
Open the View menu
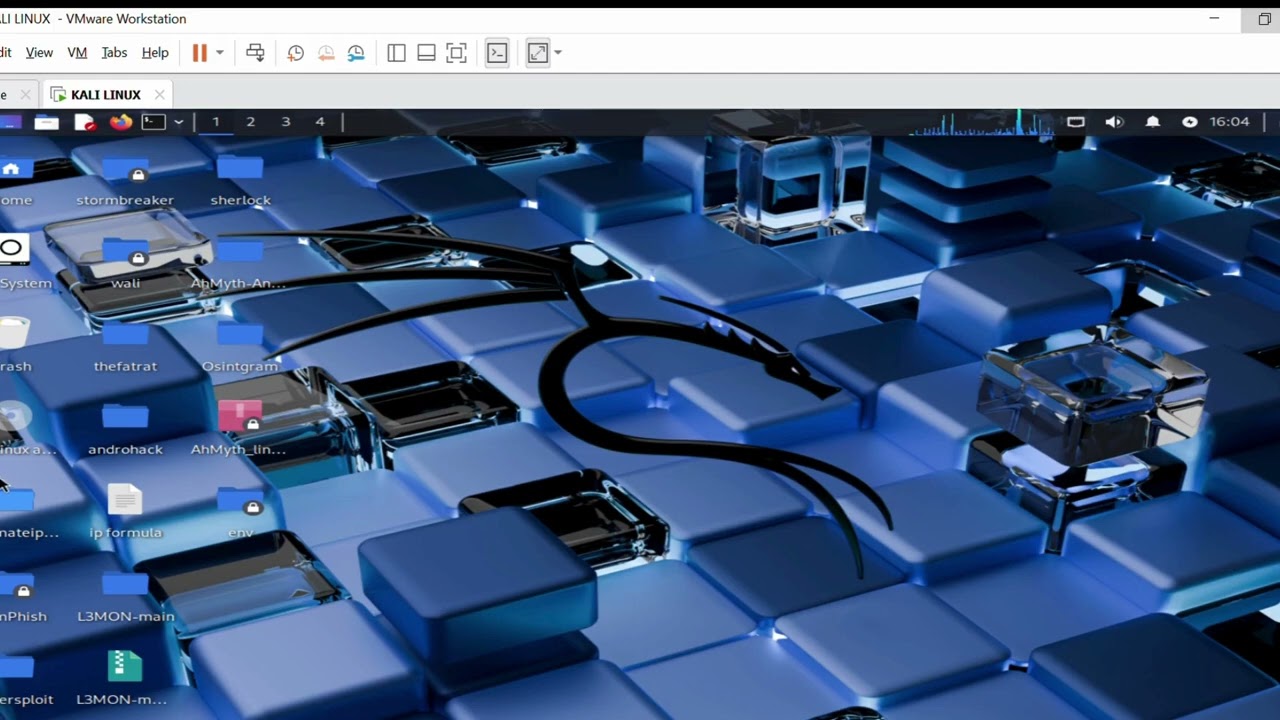pyautogui.click(x=39, y=53)
